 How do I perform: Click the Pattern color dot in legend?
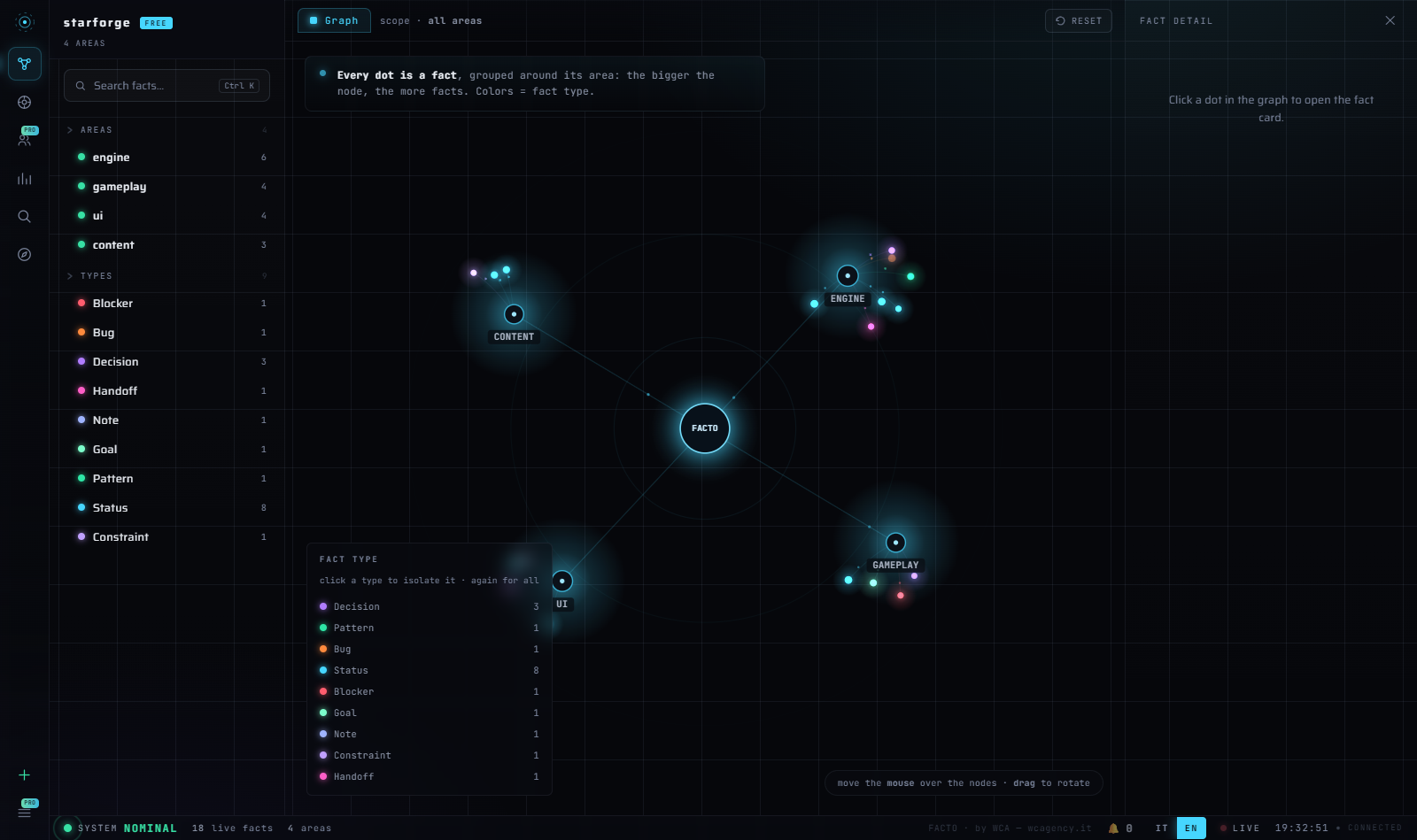(x=323, y=628)
